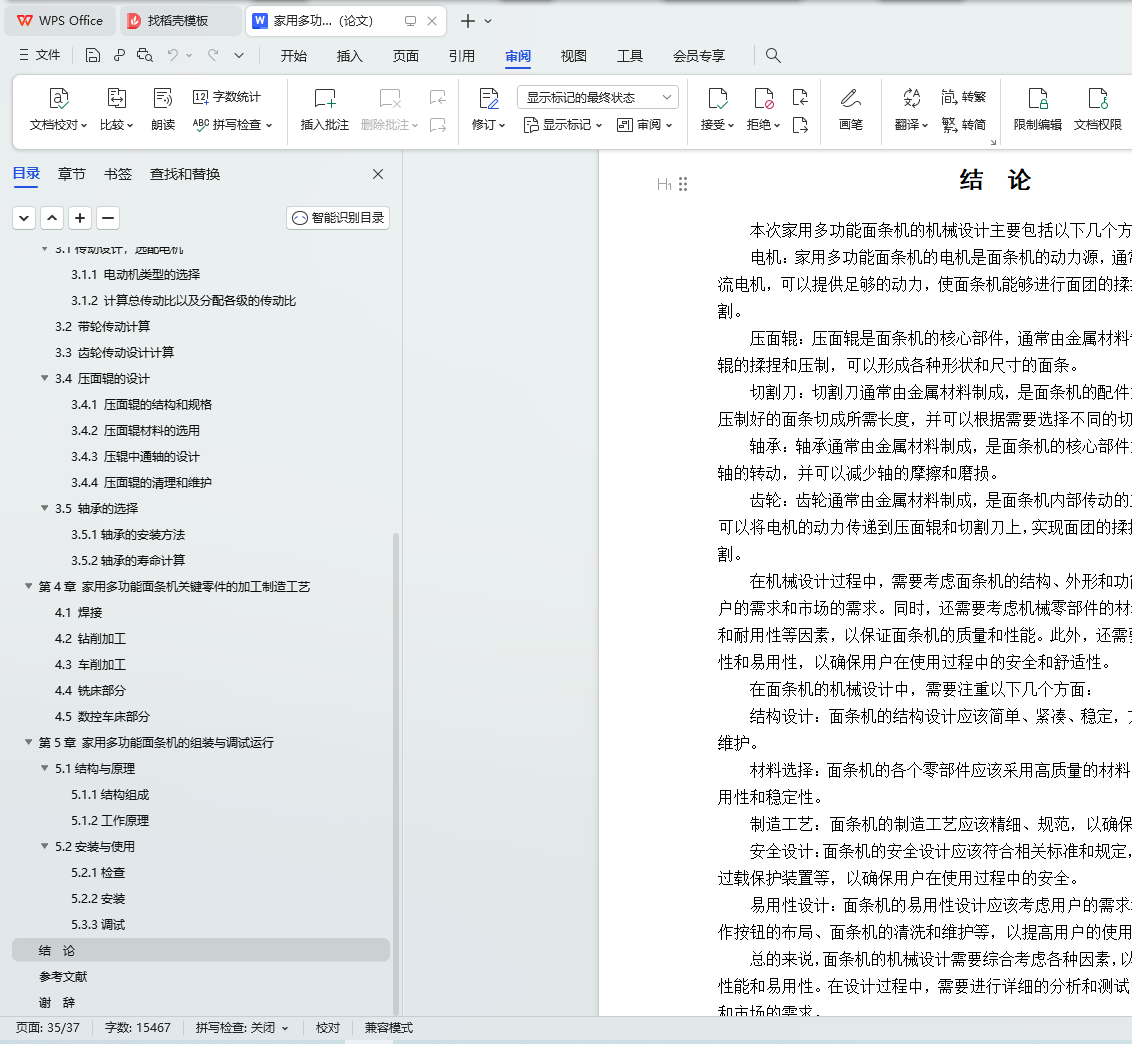Click the navigation pane vertical scrollbar
This screenshot has height=1044, width=1132.
point(396,773)
